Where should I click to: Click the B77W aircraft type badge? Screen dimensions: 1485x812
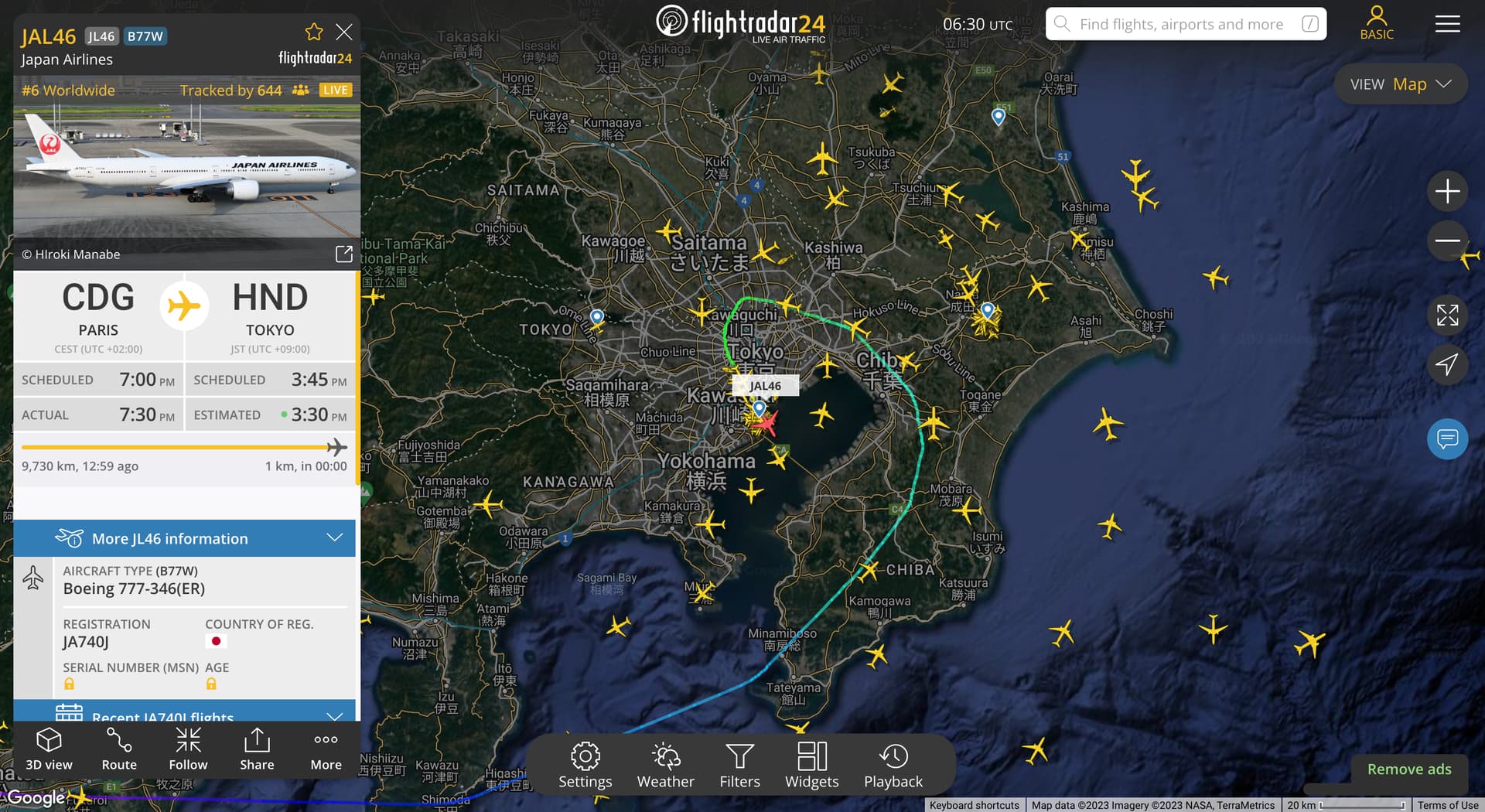click(145, 36)
